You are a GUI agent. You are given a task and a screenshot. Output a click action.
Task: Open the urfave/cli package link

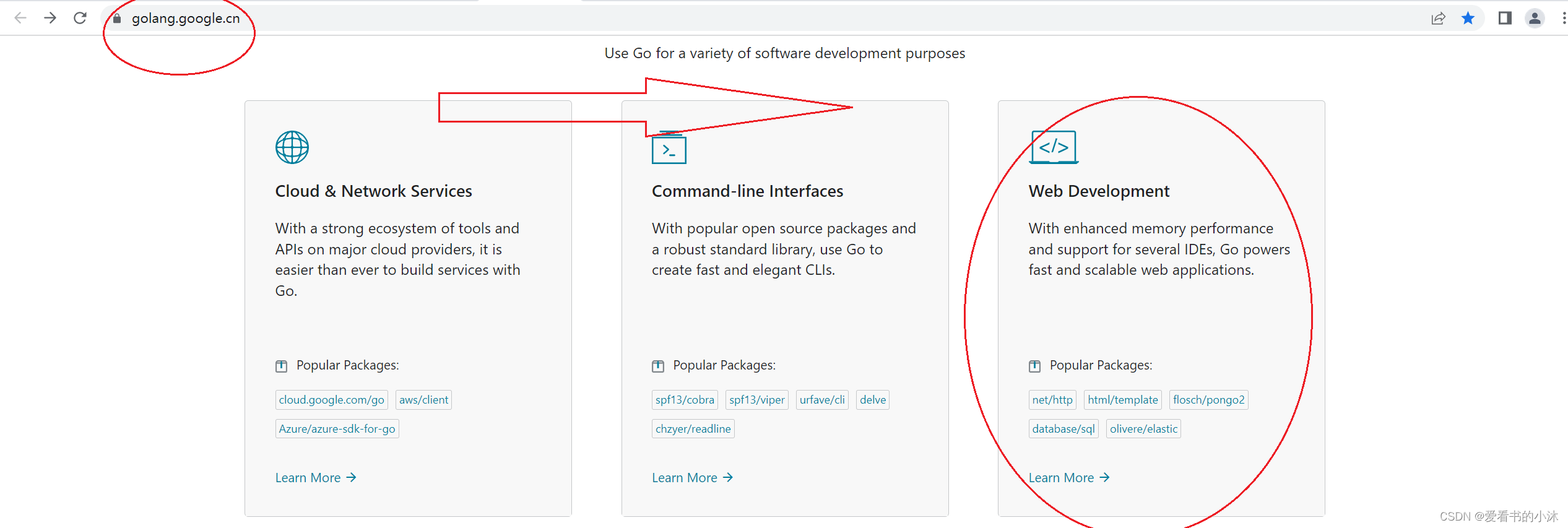point(822,400)
